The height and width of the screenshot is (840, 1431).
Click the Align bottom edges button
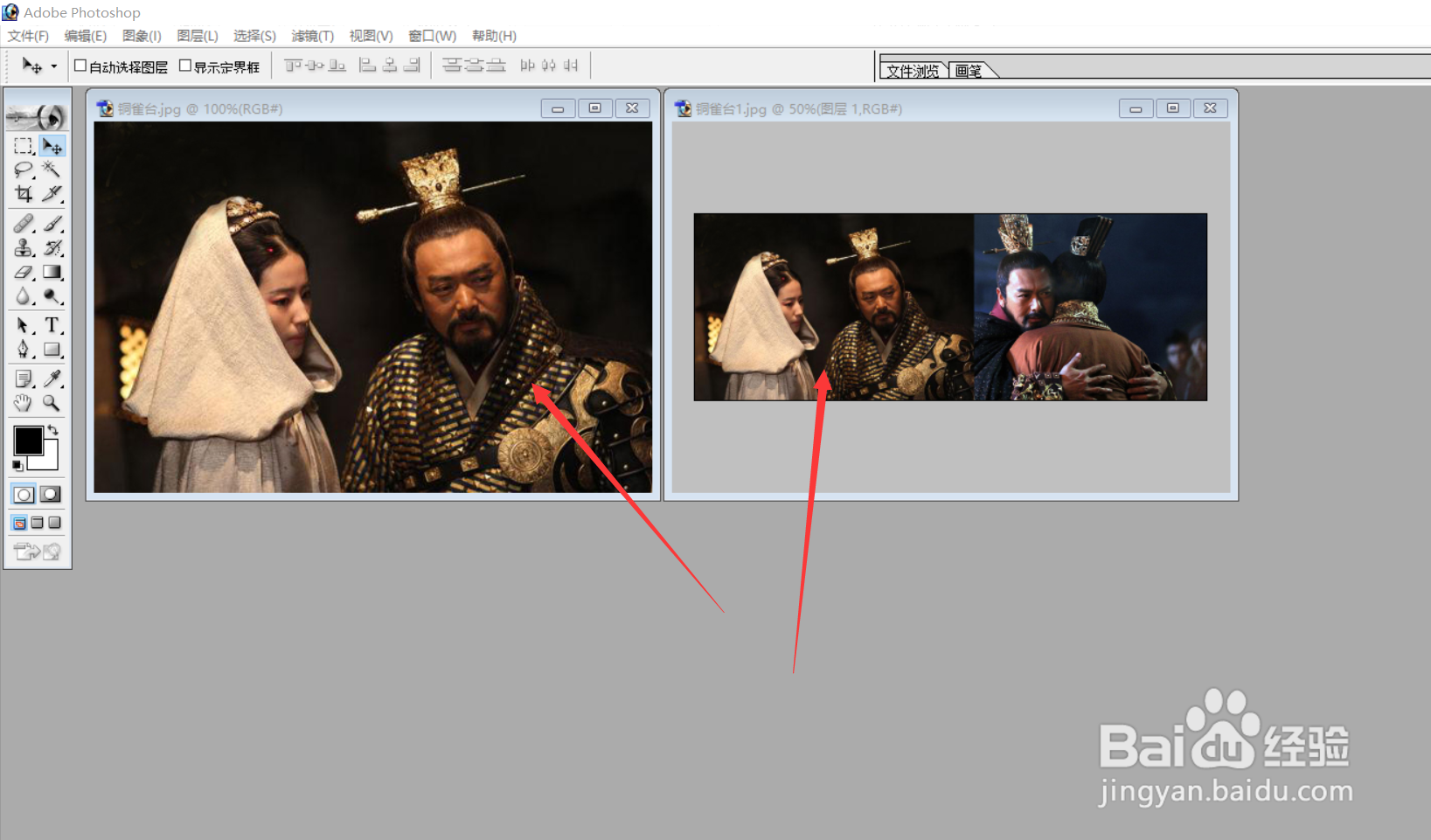click(x=337, y=66)
